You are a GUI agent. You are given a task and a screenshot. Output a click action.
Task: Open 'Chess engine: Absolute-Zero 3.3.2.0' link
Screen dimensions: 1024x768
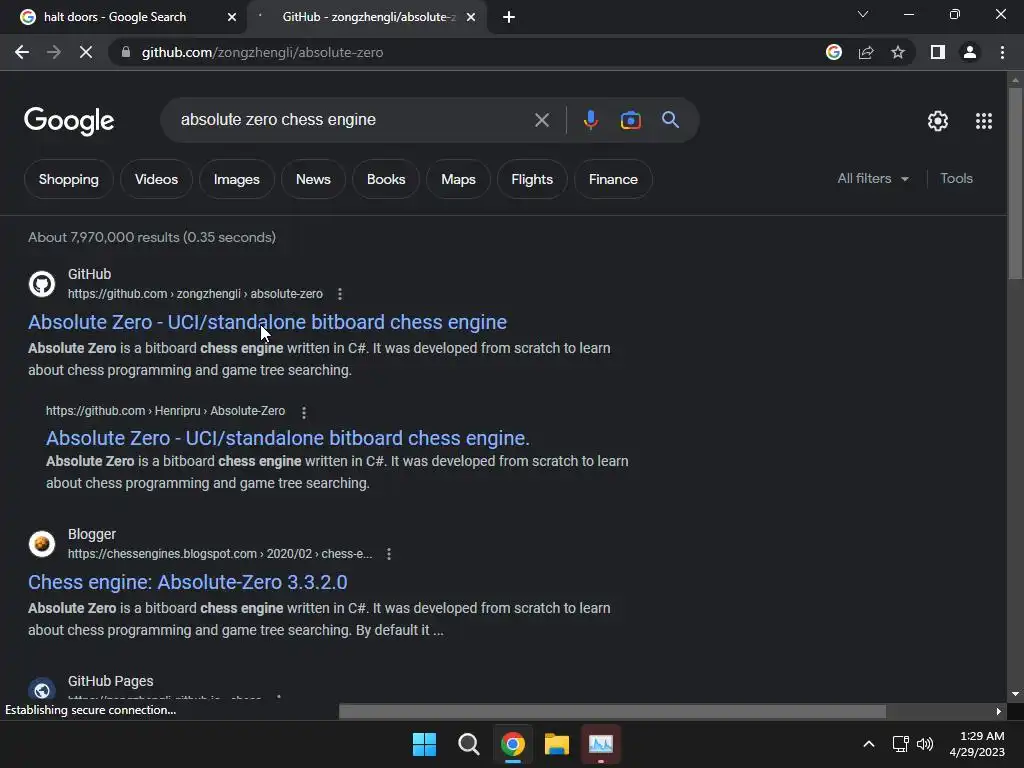[187, 582]
